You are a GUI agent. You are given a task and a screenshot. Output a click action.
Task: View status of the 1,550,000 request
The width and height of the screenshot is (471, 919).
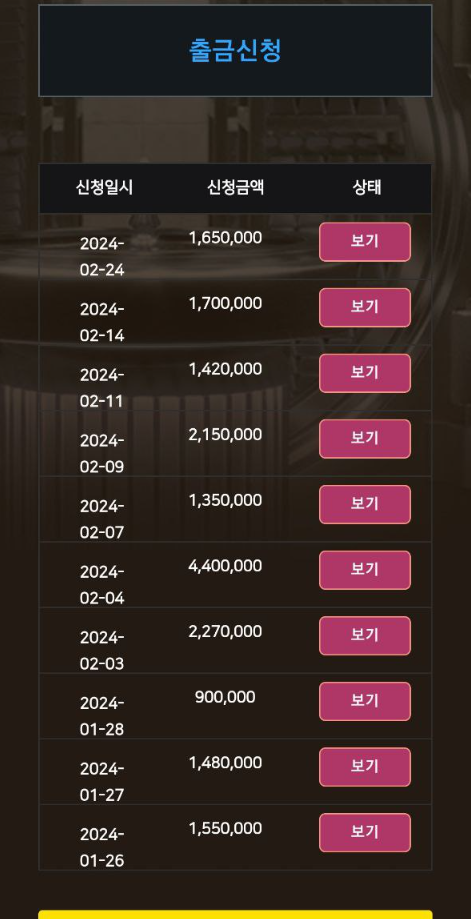click(364, 833)
